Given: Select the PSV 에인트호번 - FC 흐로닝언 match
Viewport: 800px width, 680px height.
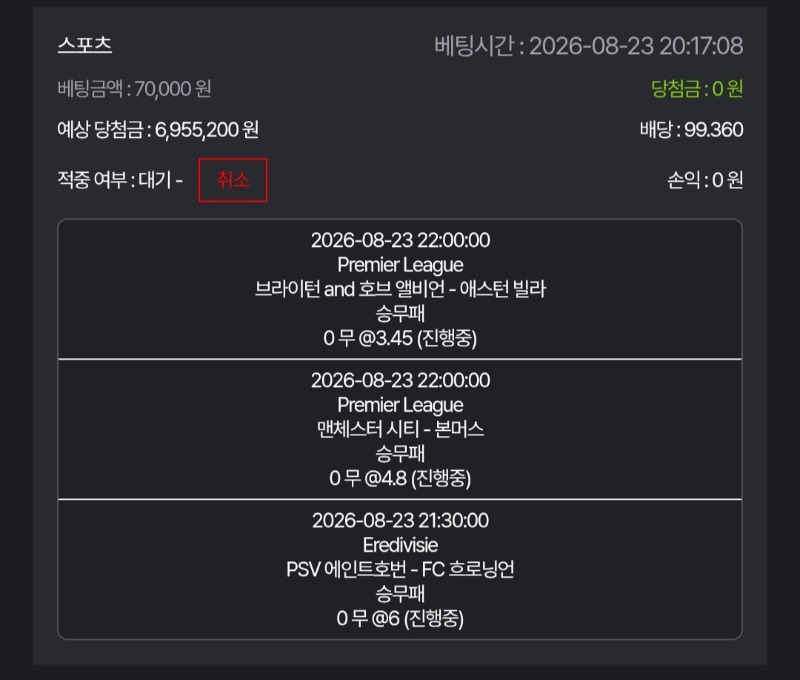Looking at the screenshot, I should (400, 569).
